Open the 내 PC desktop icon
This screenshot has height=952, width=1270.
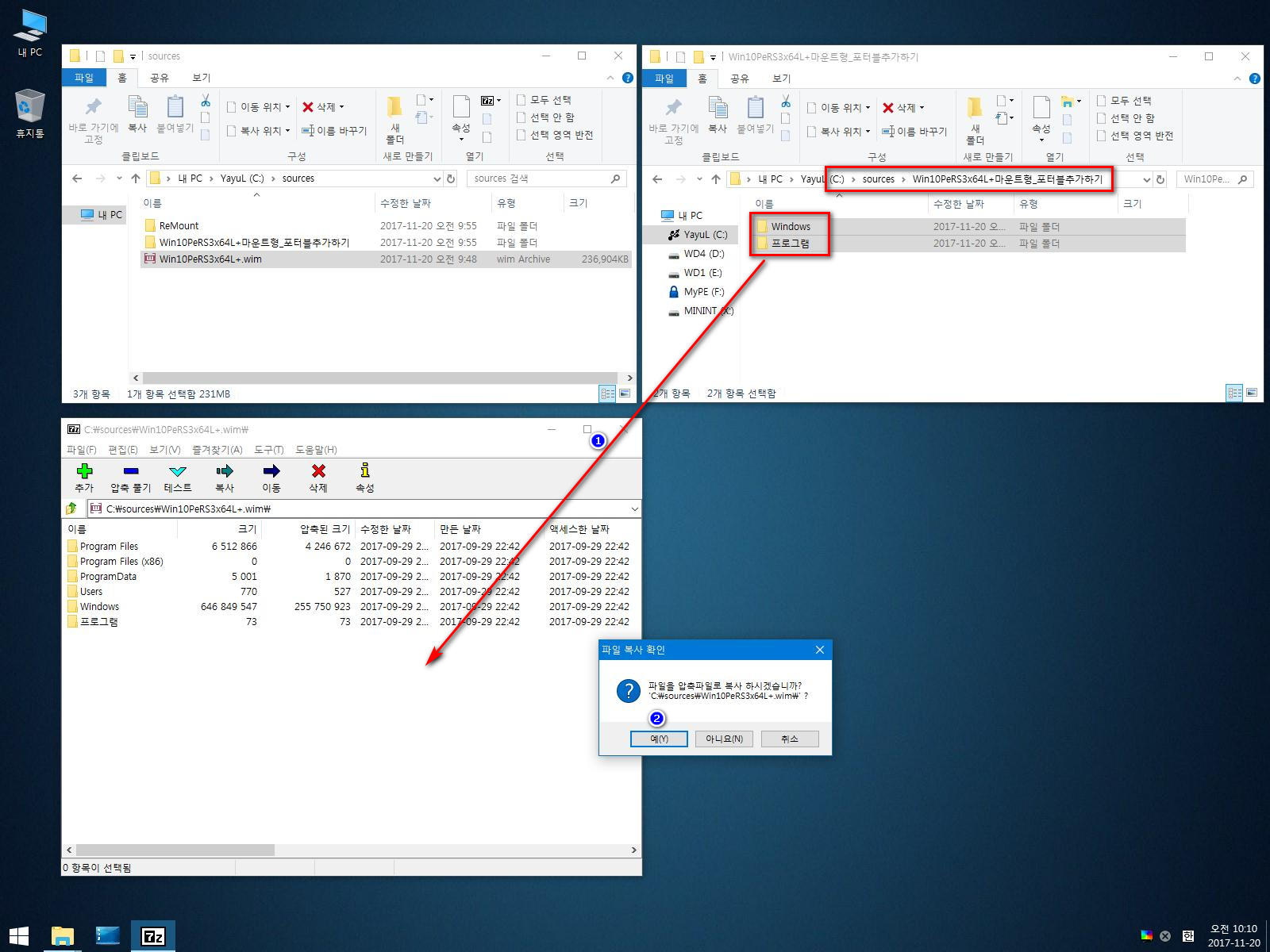point(30,33)
